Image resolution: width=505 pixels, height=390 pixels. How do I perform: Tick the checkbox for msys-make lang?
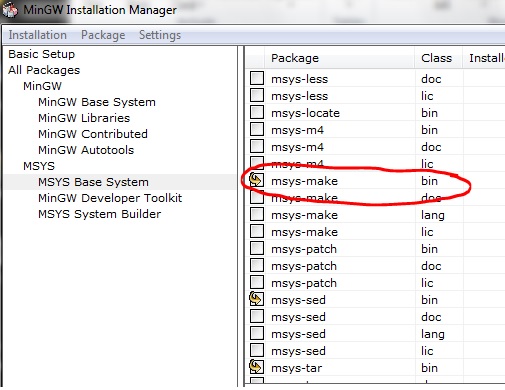coord(257,214)
